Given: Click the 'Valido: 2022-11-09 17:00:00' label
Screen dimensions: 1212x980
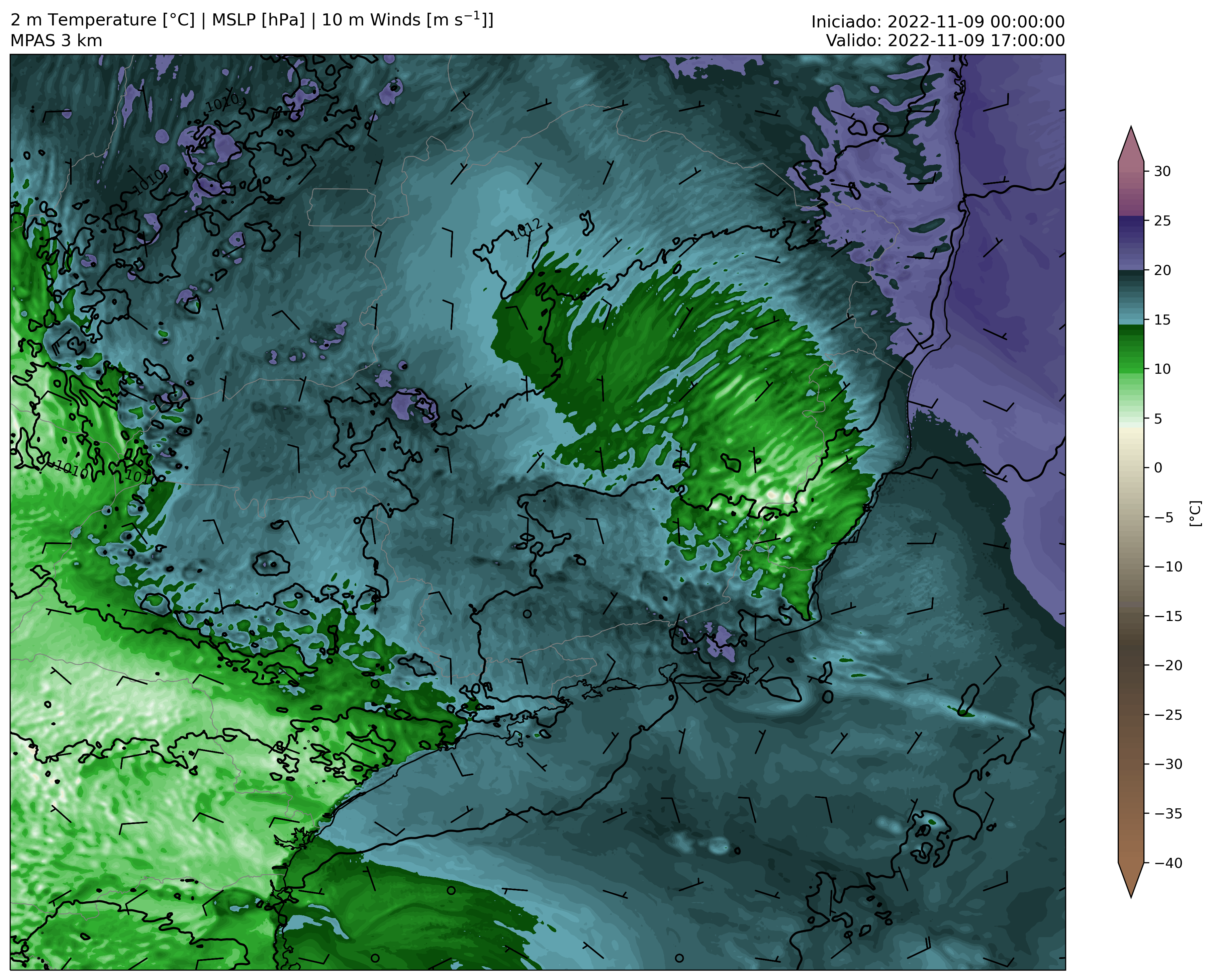Looking at the screenshot, I should click(946, 40).
